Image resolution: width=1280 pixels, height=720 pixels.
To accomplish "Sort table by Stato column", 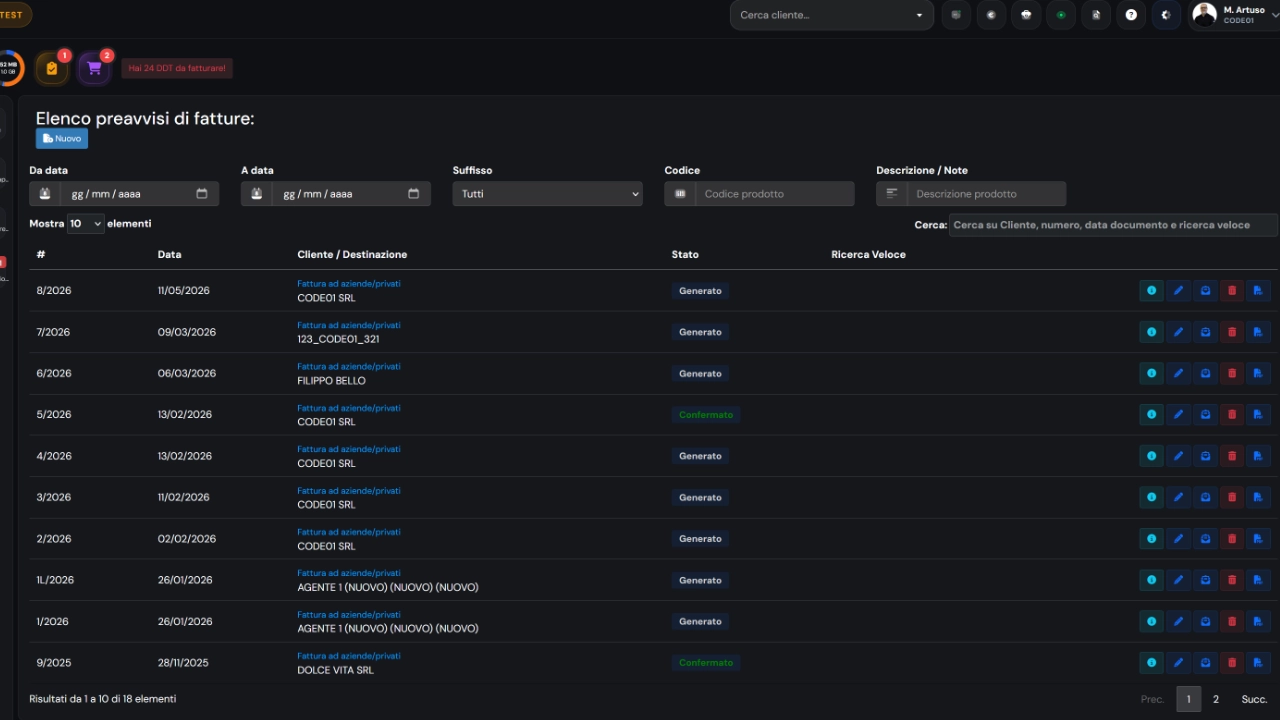I will 685,255.
